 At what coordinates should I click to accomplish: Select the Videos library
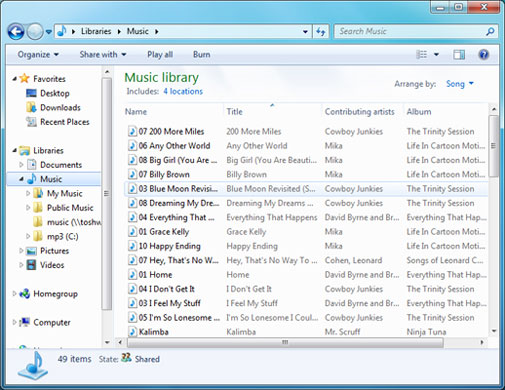tap(52, 265)
